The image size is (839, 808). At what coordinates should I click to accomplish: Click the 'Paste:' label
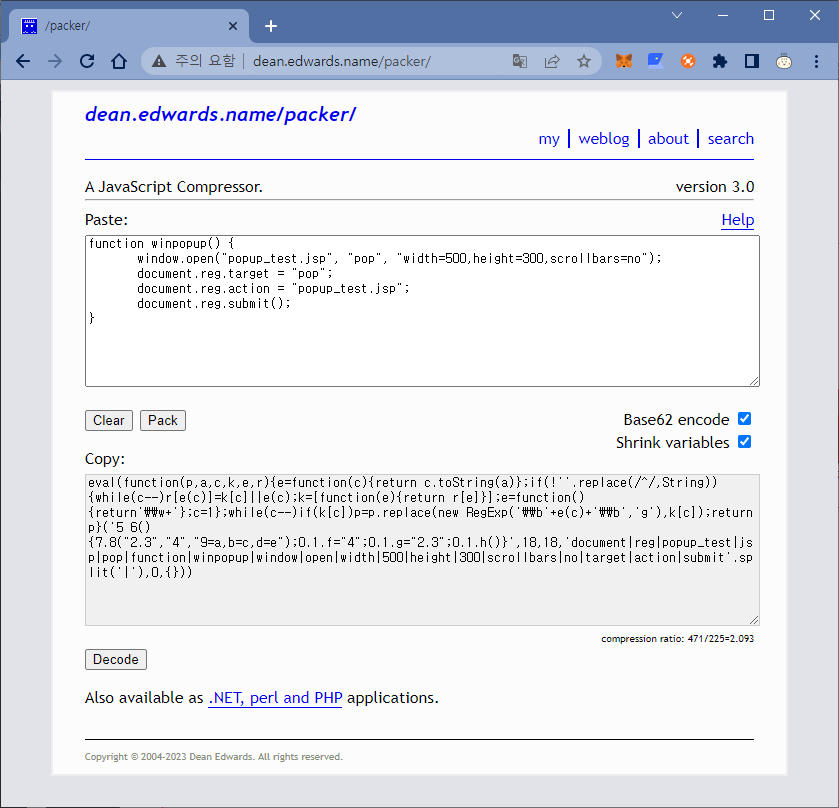pos(106,220)
